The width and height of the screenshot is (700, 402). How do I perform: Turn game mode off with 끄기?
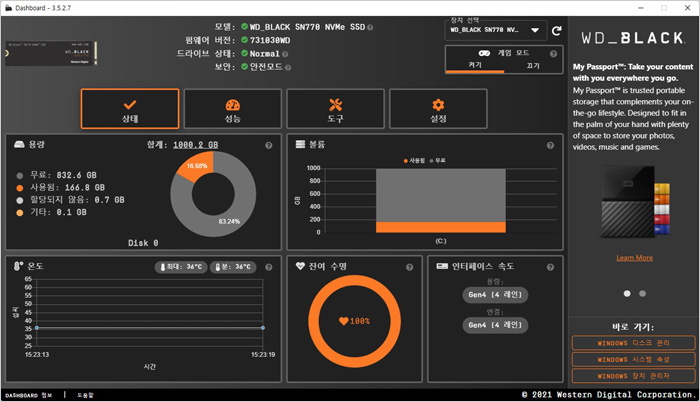click(533, 65)
